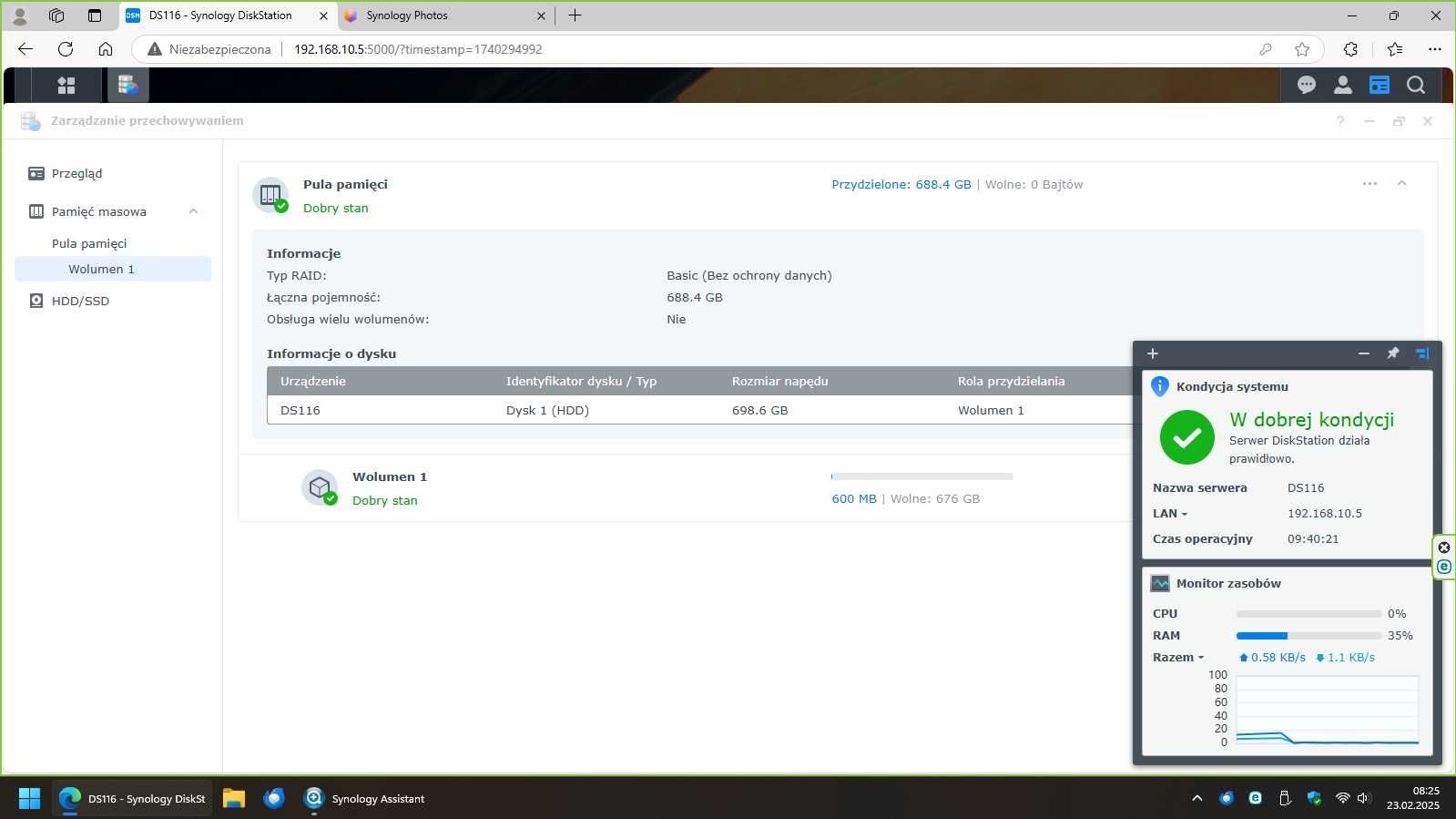Click the widget panel dock icon
This screenshot has height=819, width=1456.
(x=1422, y=353)
